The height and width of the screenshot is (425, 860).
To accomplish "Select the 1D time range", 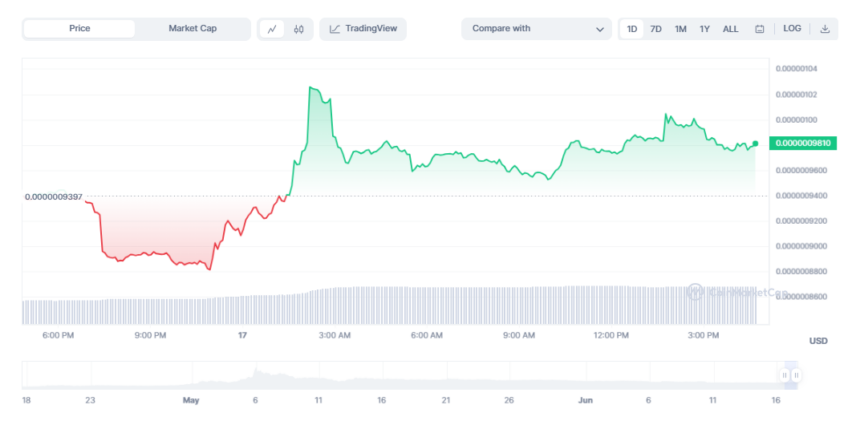I will tap(632, 29).
